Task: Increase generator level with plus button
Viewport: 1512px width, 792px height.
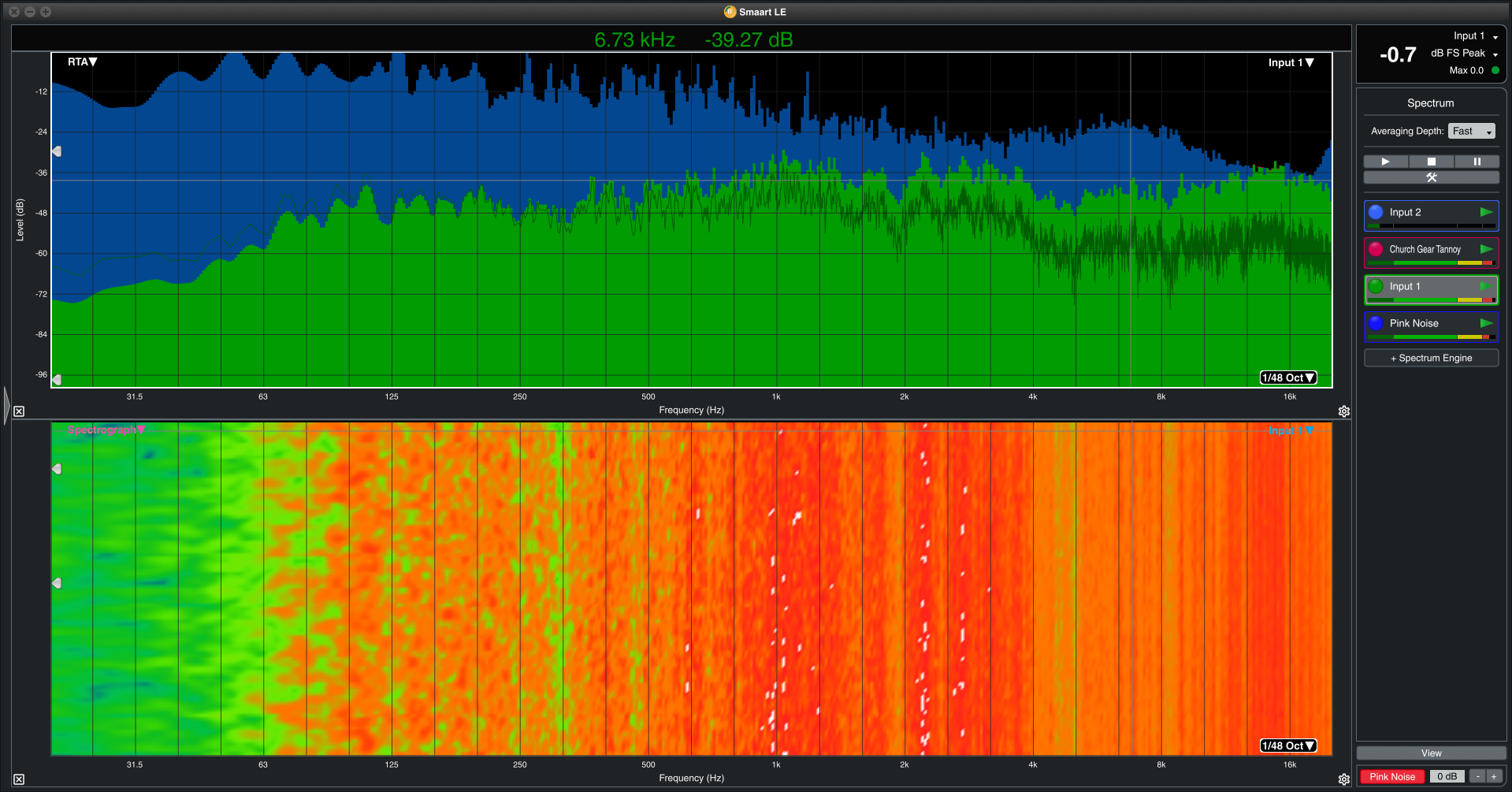Action: (x=1494, y=776)
